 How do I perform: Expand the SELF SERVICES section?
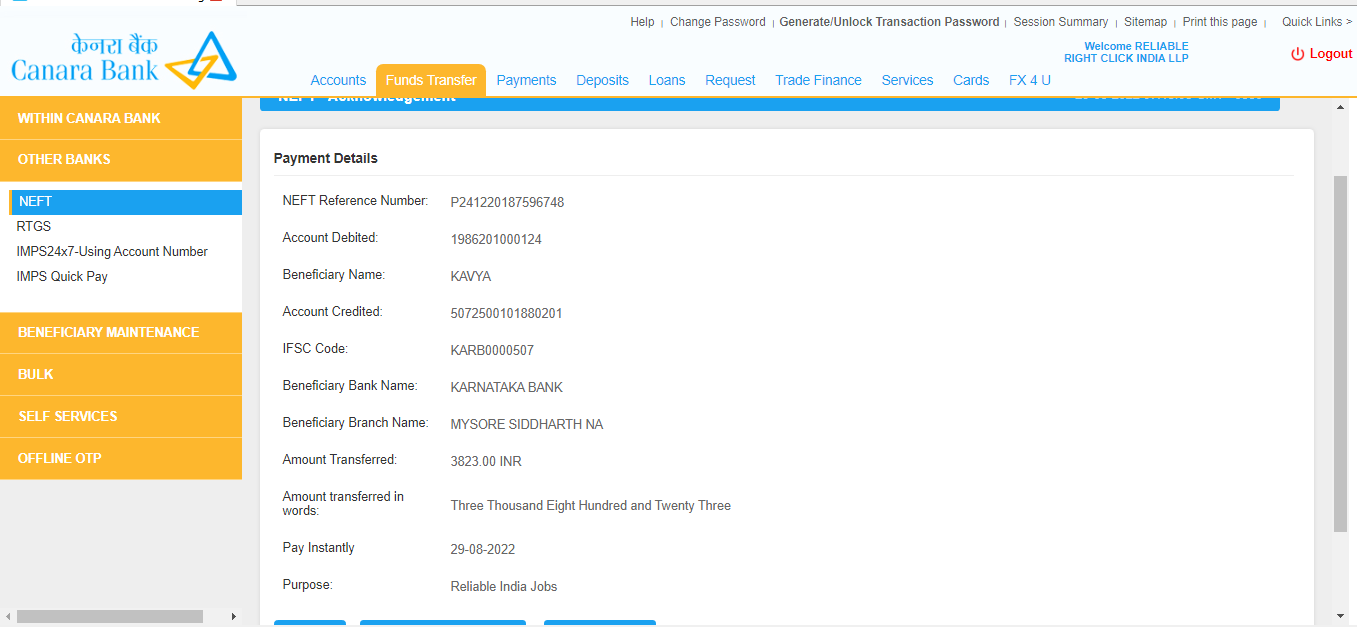tap(121, 416)
